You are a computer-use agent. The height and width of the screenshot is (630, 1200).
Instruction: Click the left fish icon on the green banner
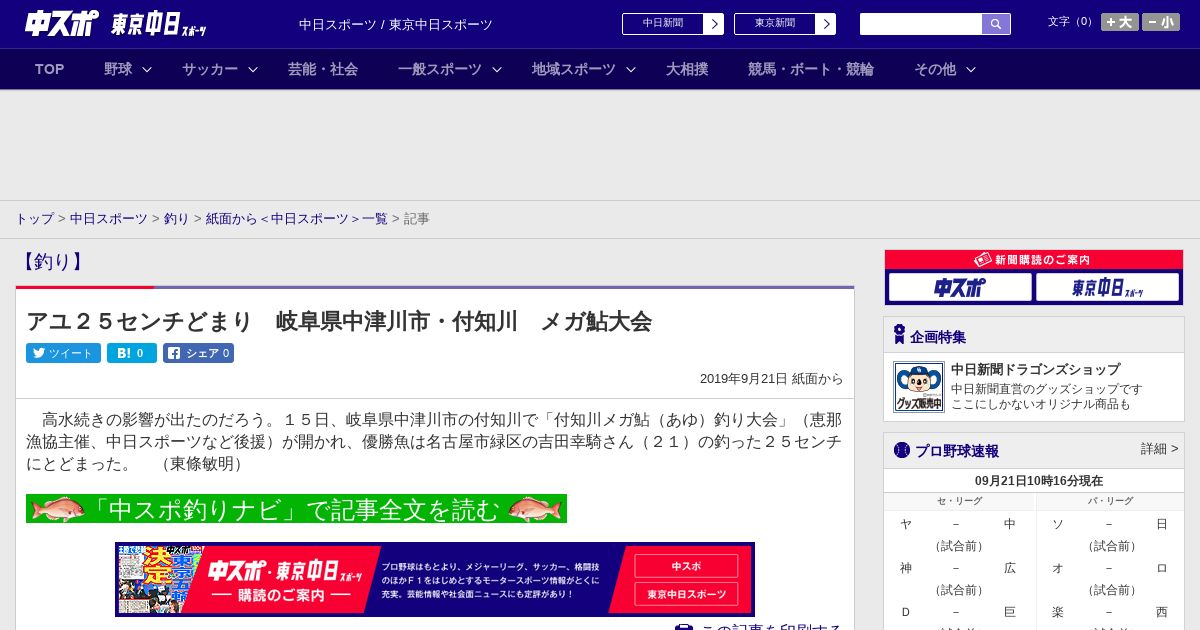point(58,509)
